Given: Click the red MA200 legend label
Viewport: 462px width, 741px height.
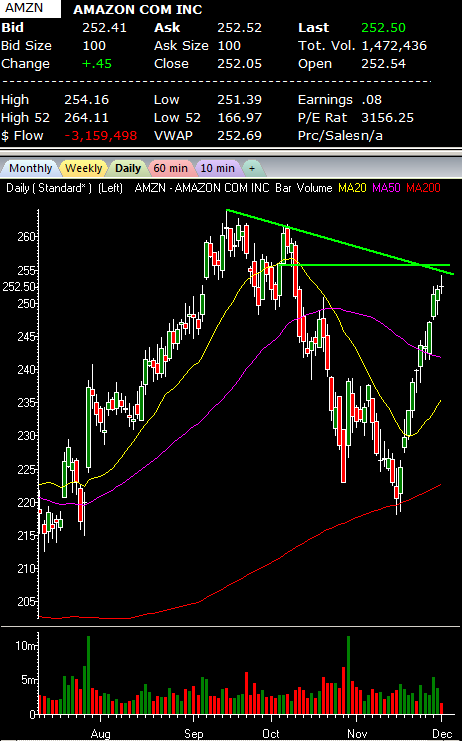Looking at the screenshot, I should click(423, 188).
